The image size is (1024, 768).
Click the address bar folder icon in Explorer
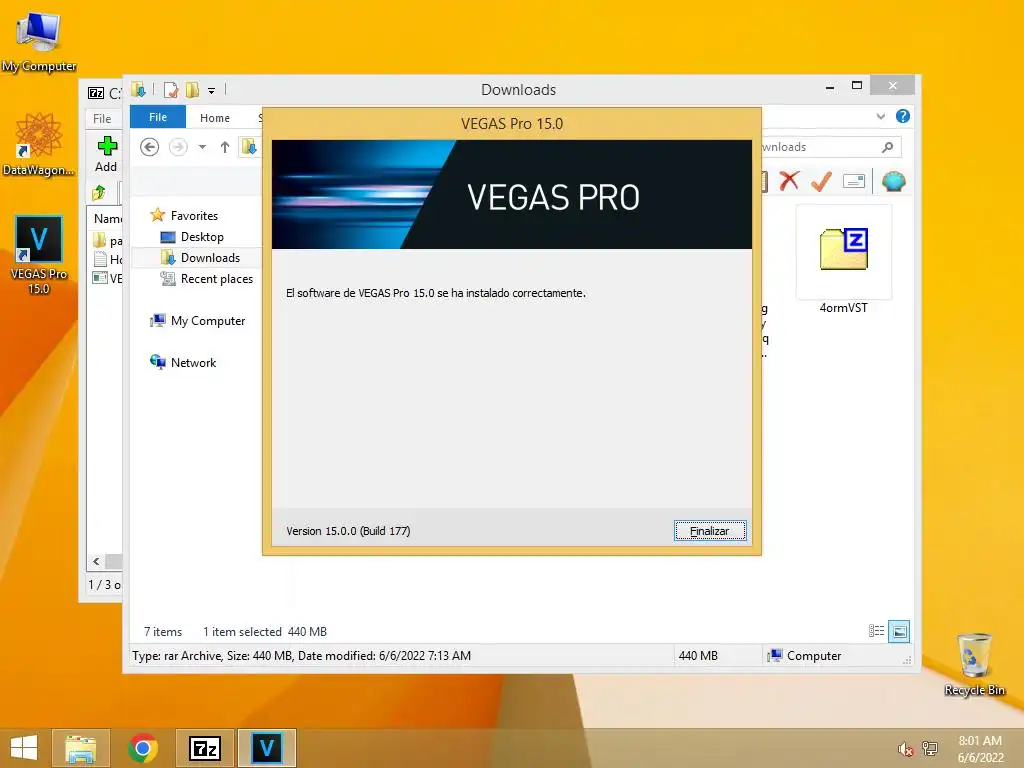(x=249, y=147)
